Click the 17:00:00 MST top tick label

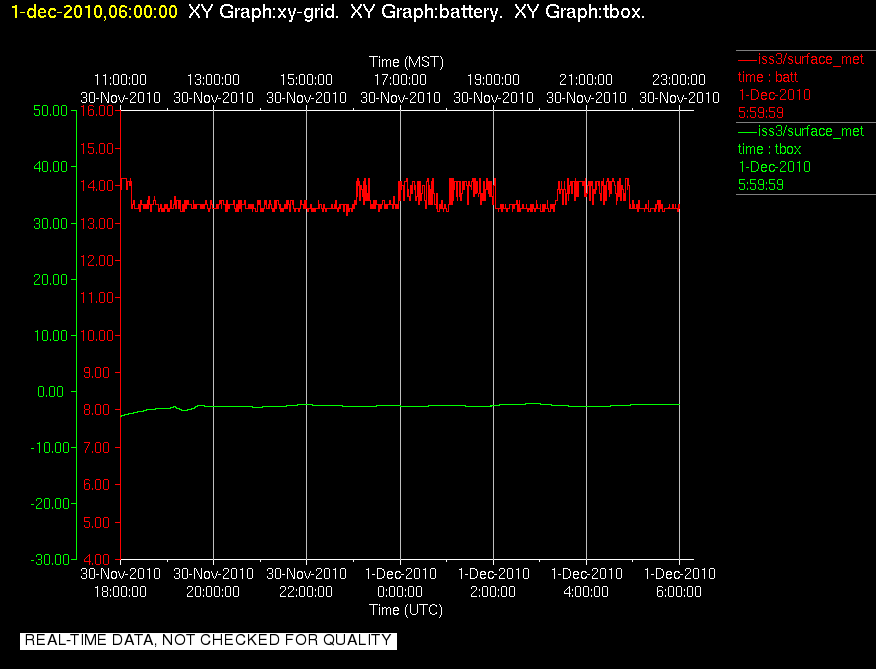[400, 89]
